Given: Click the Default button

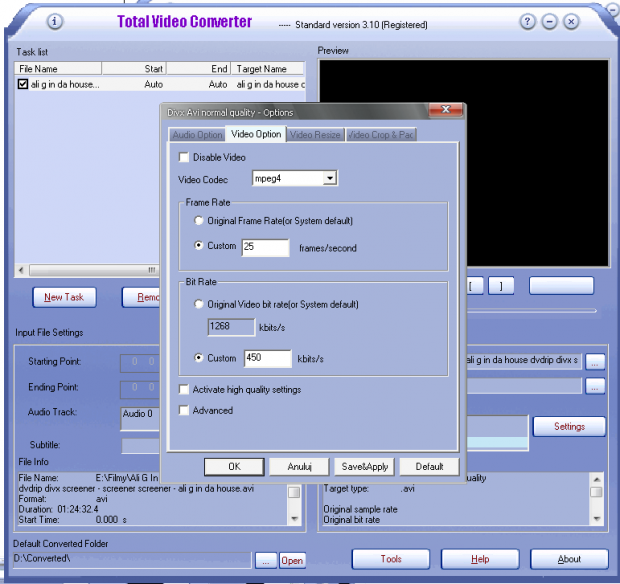Looking at the screenshot, I should click(x=429, y=466).
